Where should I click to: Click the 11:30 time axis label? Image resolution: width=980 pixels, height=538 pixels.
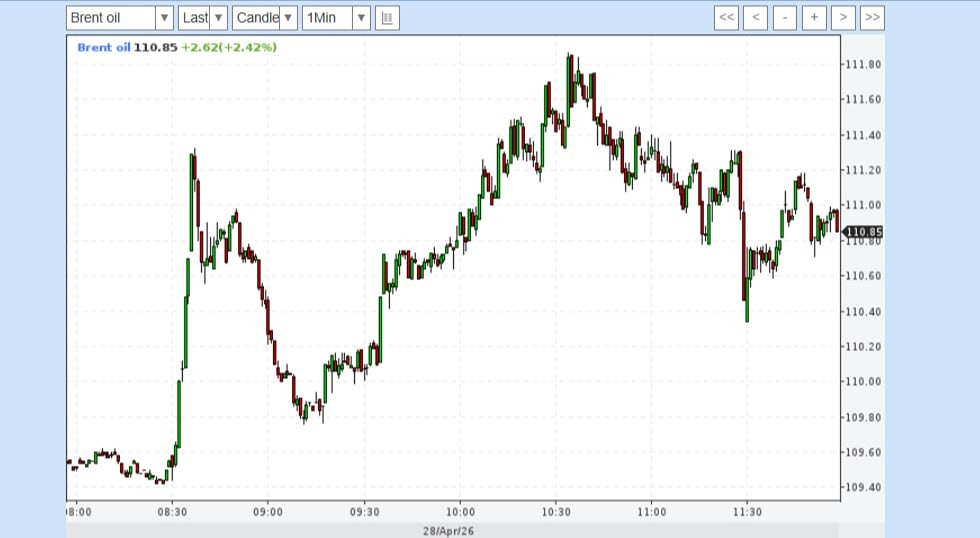[747, 512]
